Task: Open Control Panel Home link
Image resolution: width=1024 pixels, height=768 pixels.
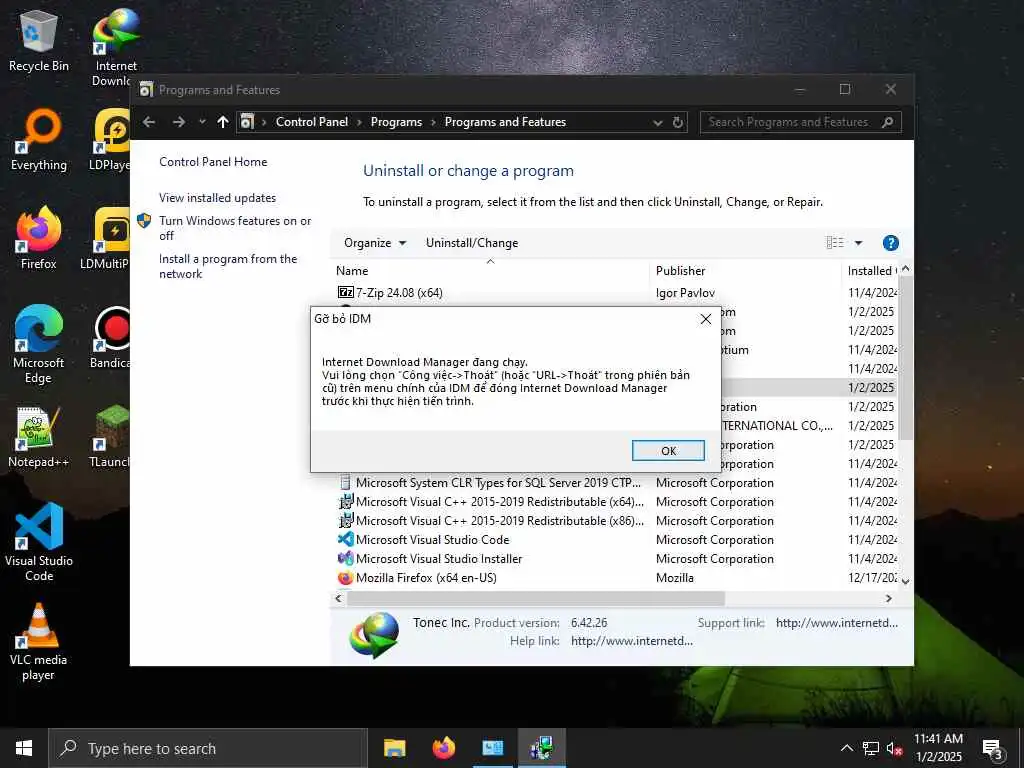Action: tap(213, 162)
